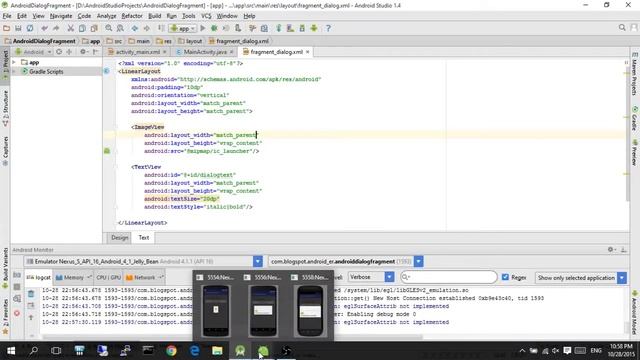Open the Android project view dropdown
640x360 pixels.
33,52
